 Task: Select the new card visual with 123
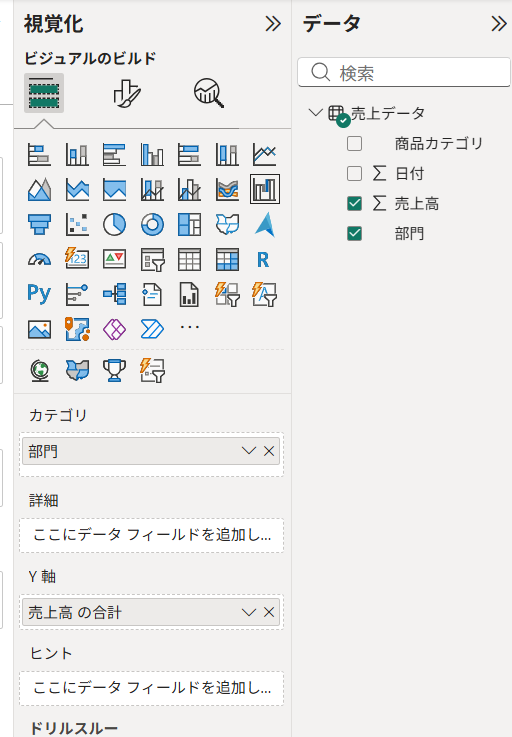[x=77, y=259]
